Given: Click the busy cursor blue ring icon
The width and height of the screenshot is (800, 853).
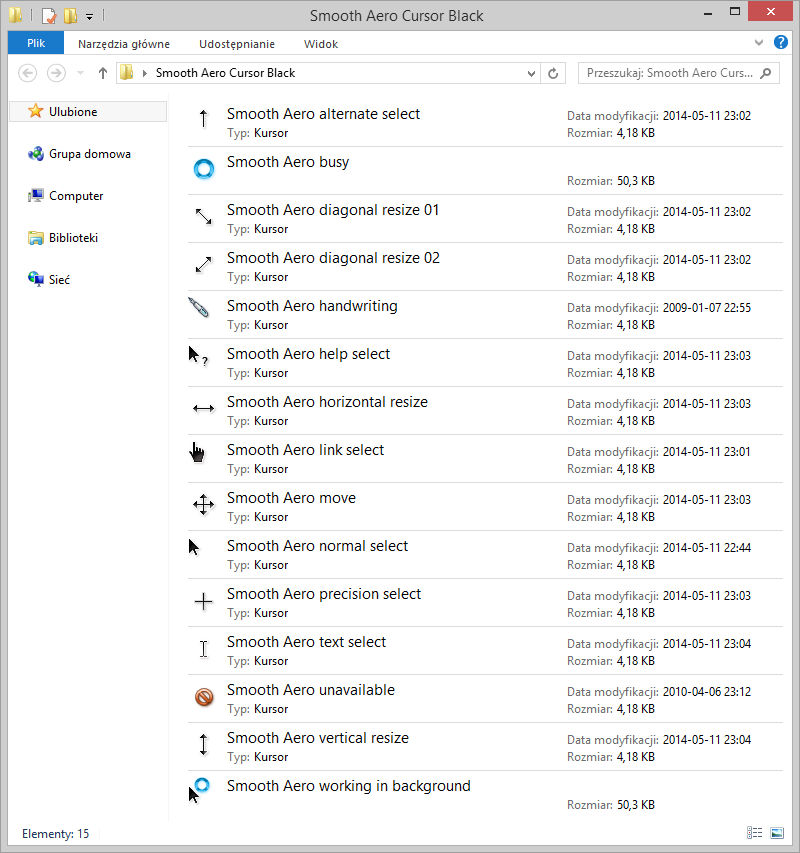Looking at the screenshot, I should click(x=204, y=169).
